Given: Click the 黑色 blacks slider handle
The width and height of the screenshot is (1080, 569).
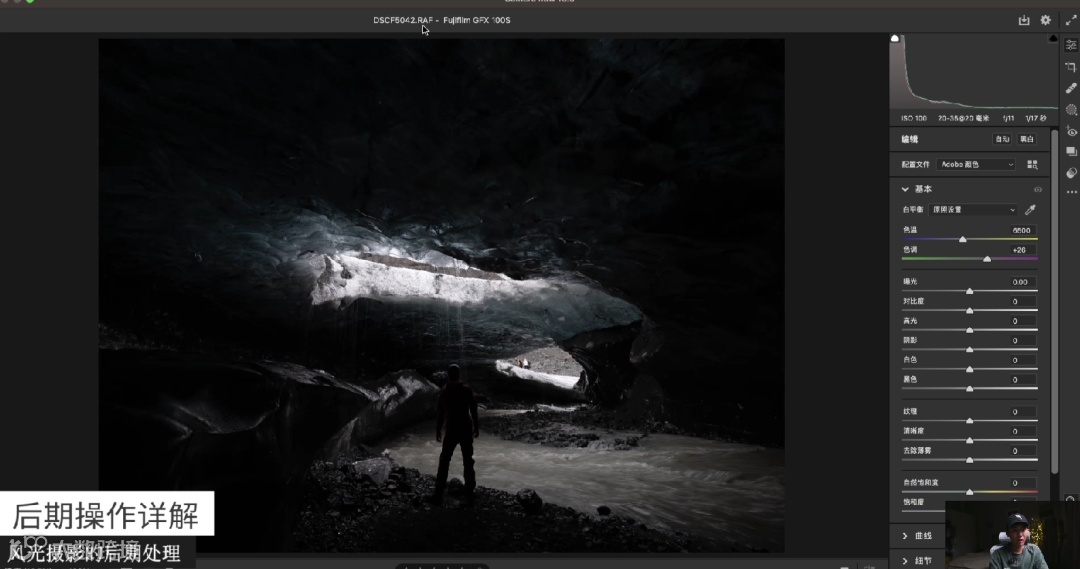Looking at the screenshot, I should (x=970, y=389).
